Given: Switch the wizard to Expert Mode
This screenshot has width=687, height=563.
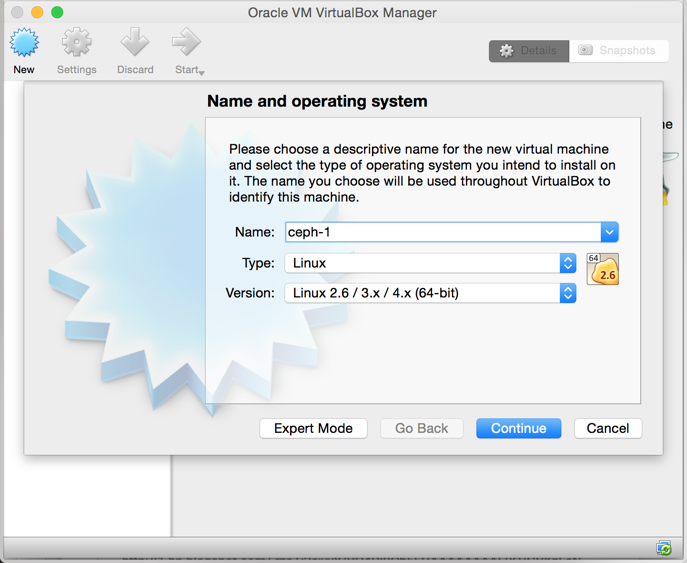Looking at the screenshot, I should tap(313, 428).
